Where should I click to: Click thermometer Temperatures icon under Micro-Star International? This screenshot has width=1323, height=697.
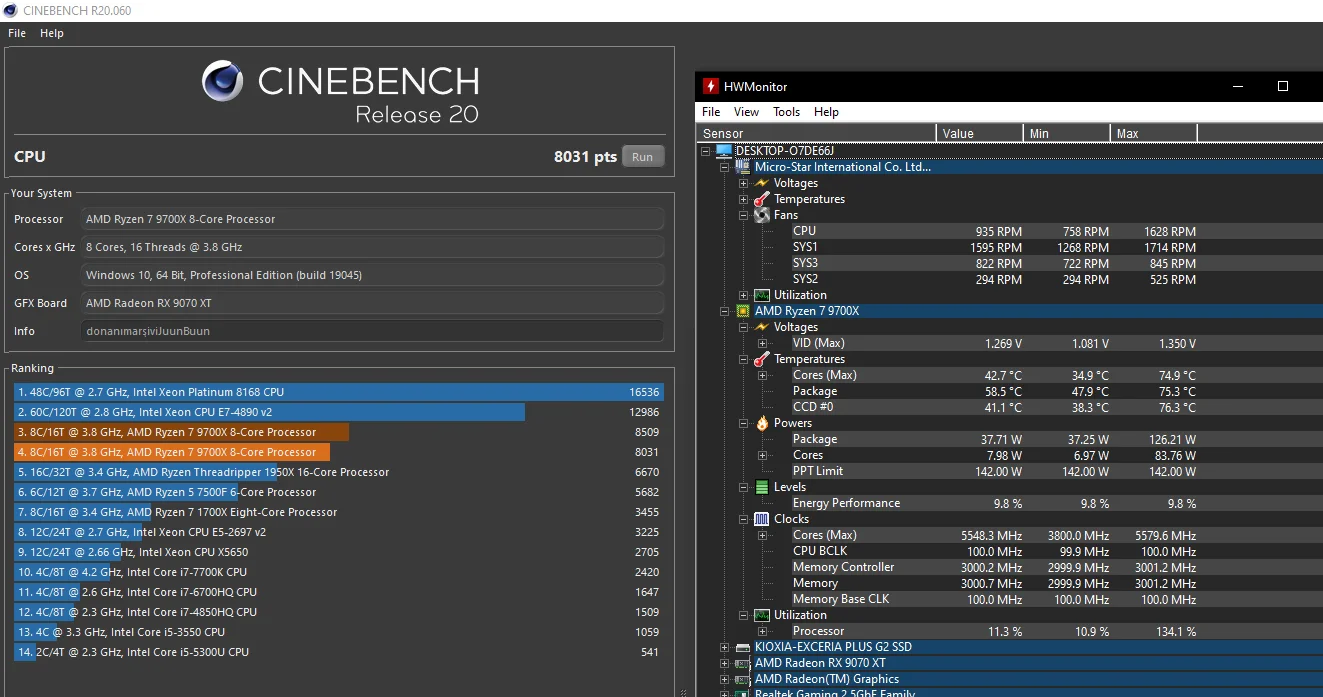click(762, 199)
